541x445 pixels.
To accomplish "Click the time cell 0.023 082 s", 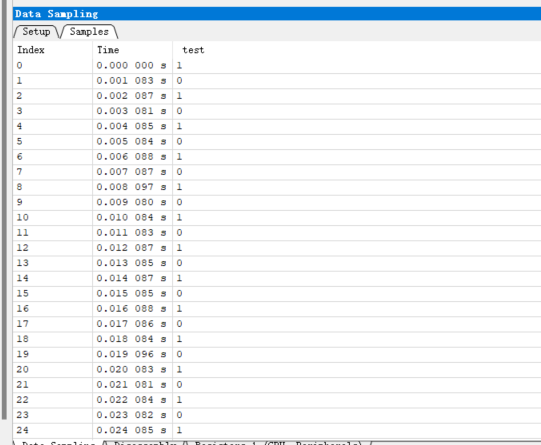I will pos(132,415).
